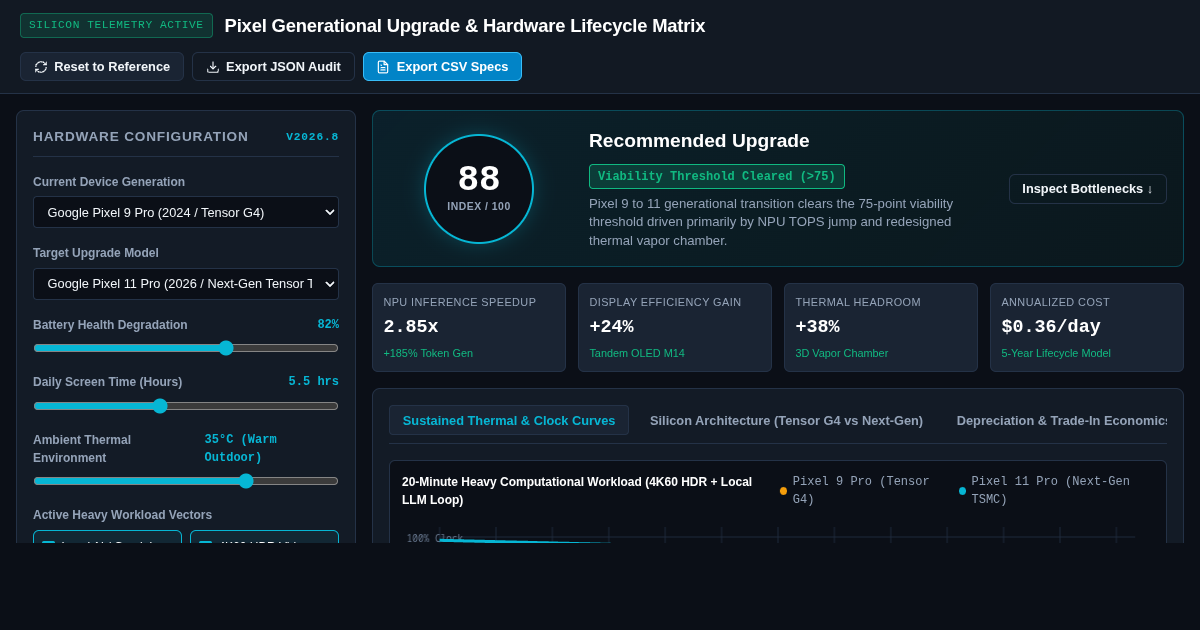Viewport: 1200px width, 630px height.
Task: Adjust the Daily Screen Time slider
Action: pos(186,406)
